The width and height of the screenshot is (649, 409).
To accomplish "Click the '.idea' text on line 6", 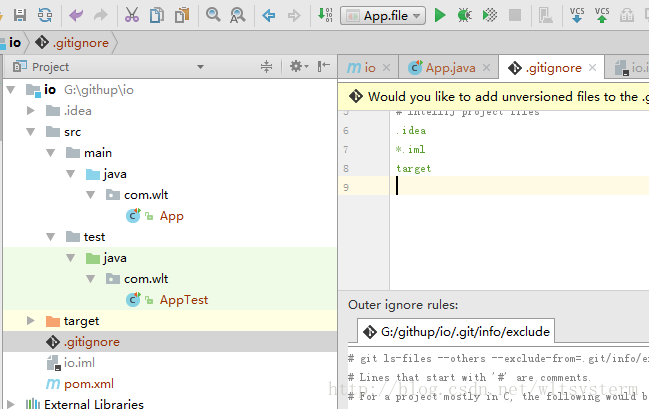I will click(411, 130).
